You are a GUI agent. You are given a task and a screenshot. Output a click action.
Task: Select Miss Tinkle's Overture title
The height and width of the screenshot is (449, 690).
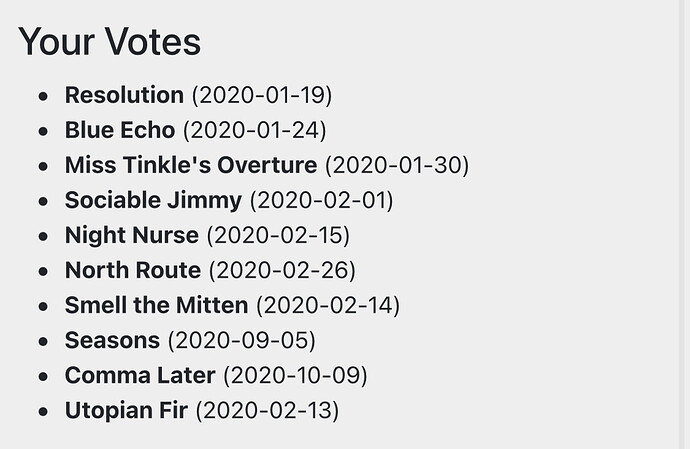pyautogui.click(x=191, y=165)
